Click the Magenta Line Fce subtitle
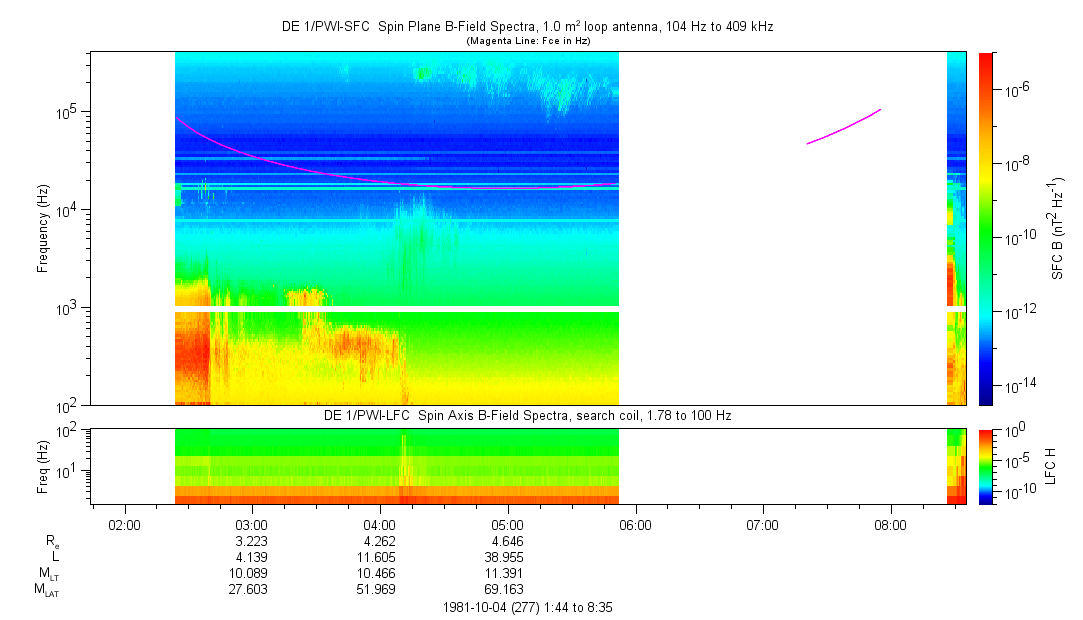 click(x=527, y=40)
